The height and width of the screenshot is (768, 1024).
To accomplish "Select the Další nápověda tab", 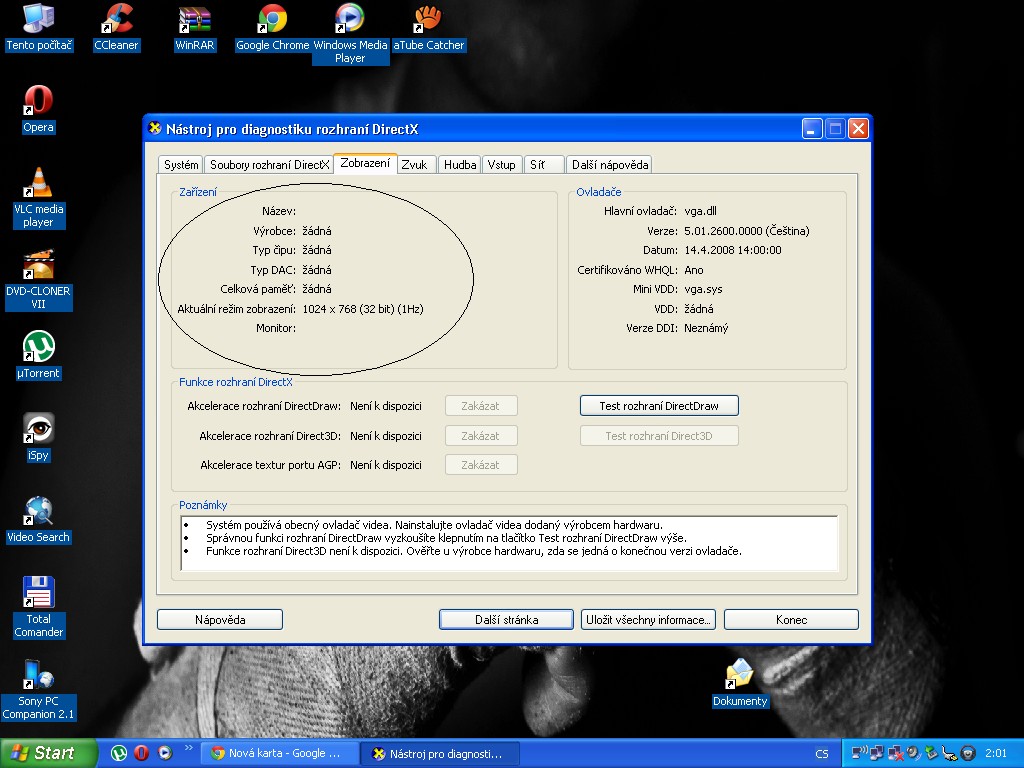I will click(x=610, y=165).
